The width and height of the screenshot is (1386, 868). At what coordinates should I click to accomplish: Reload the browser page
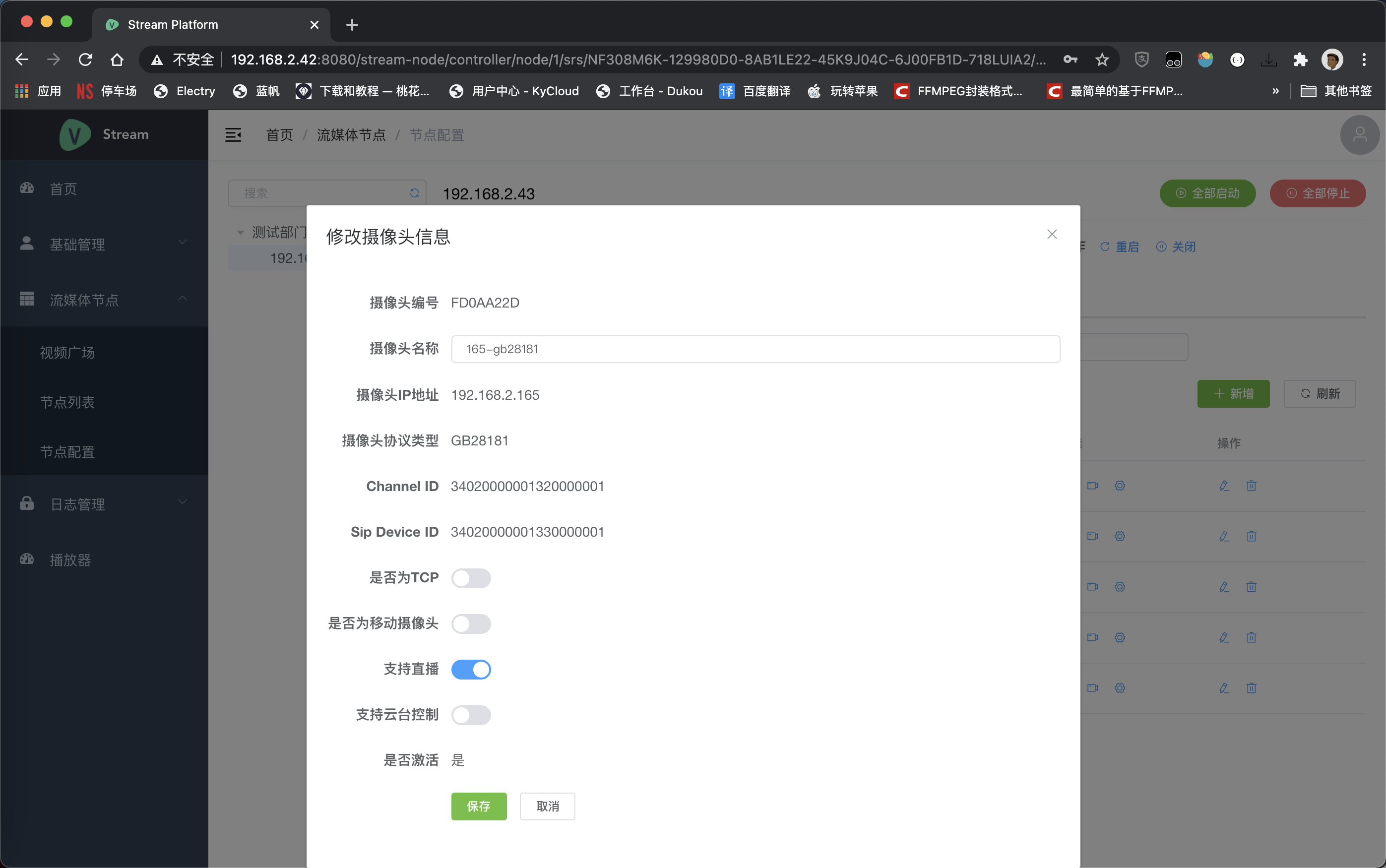click(85, 60)
